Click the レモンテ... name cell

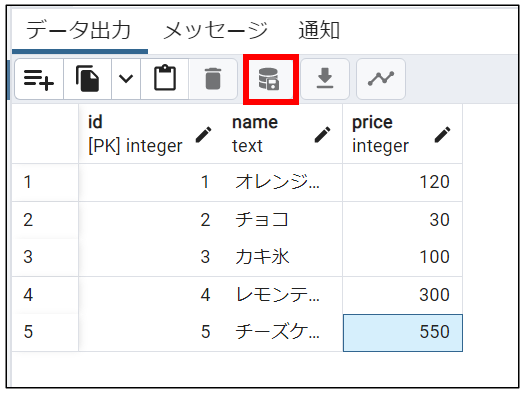[282, 295]
